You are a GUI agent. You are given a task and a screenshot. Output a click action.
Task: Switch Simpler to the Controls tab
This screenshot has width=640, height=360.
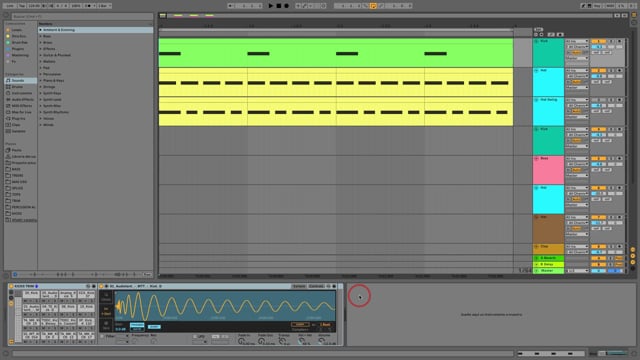click(316, 286)
